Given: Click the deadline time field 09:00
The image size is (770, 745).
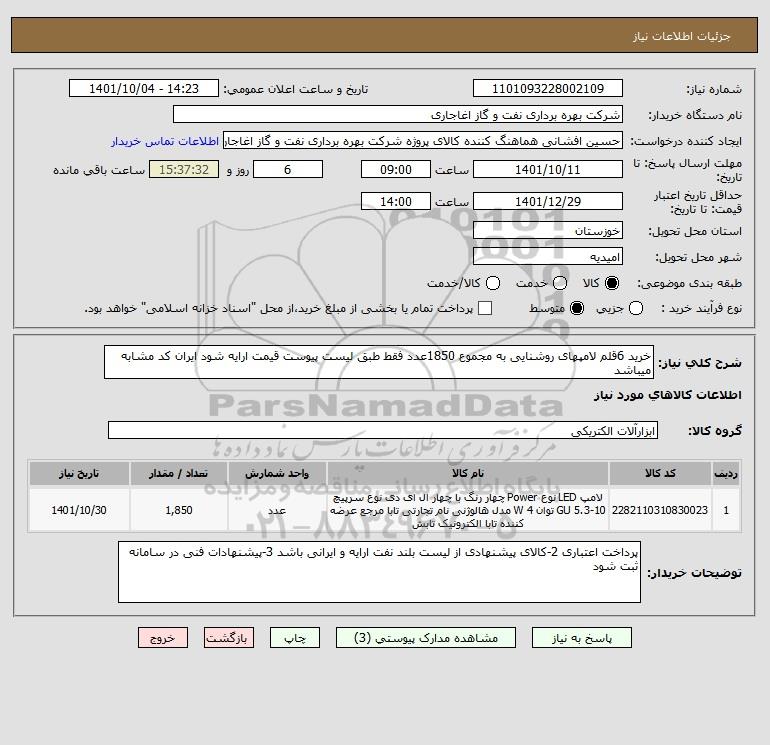Looking at the screenshot, I should point(396,169).
